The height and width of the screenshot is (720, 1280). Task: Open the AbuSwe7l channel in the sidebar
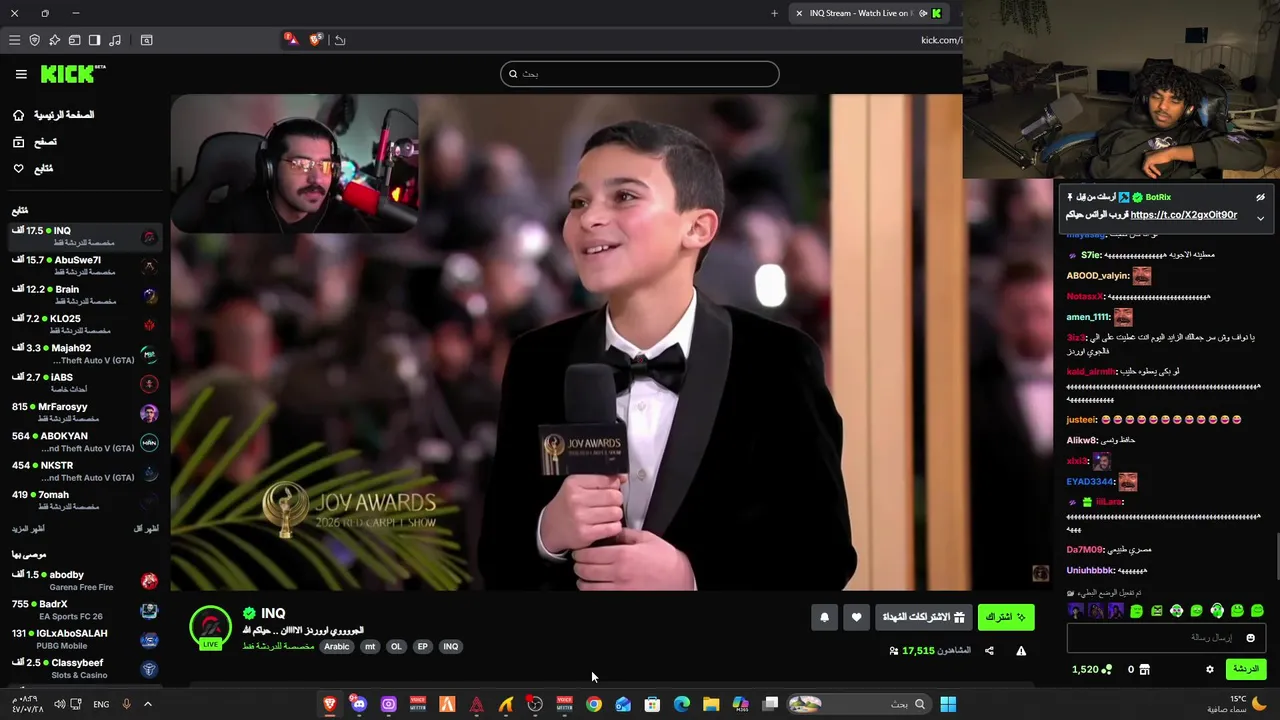[x=84, y=265]
